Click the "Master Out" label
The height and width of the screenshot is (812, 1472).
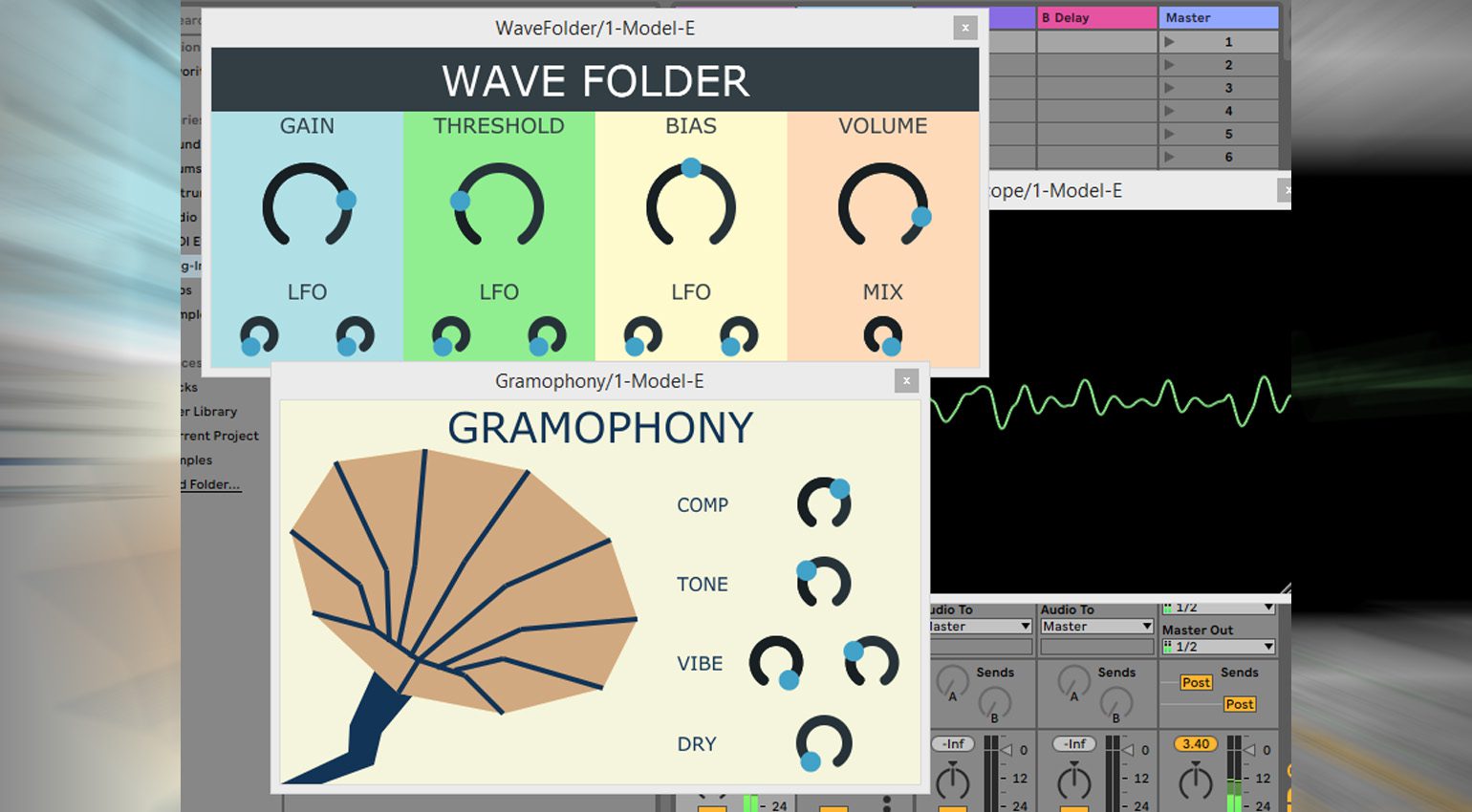[x=1197, y=630]
